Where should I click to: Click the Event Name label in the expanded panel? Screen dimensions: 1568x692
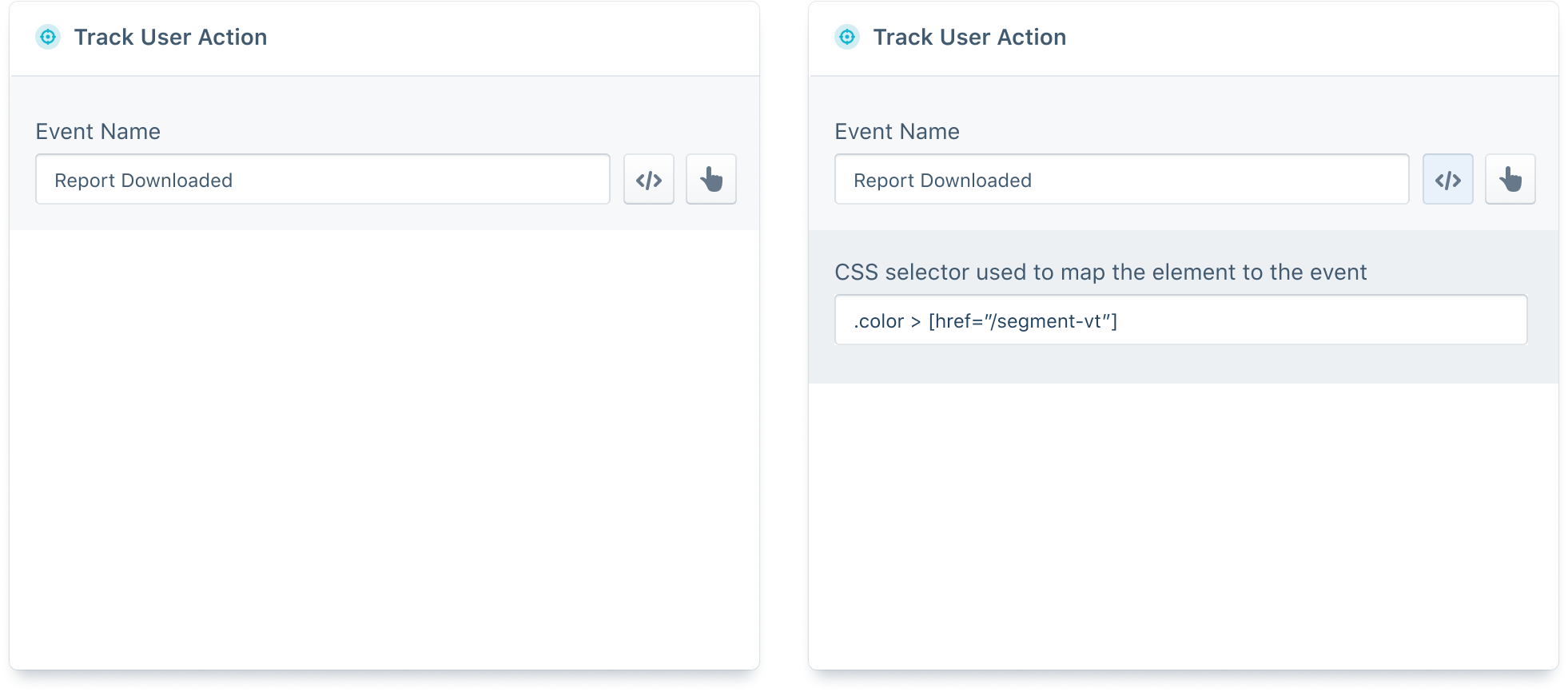pyautogui.click(x=897, y=132)
